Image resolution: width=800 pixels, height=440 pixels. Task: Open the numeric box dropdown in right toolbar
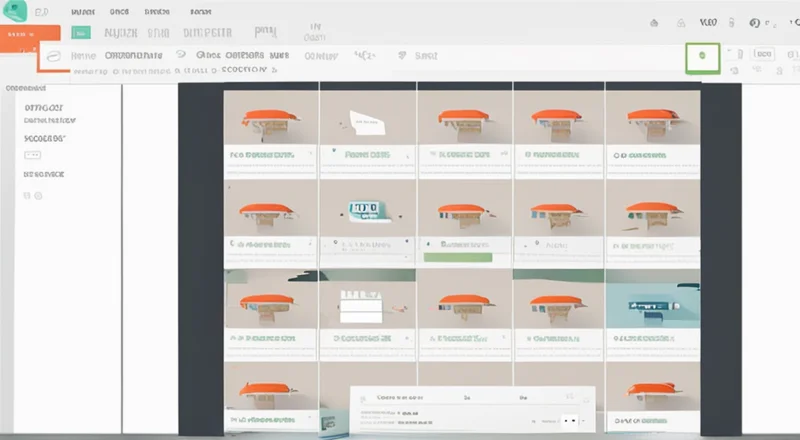coord(762,56)
